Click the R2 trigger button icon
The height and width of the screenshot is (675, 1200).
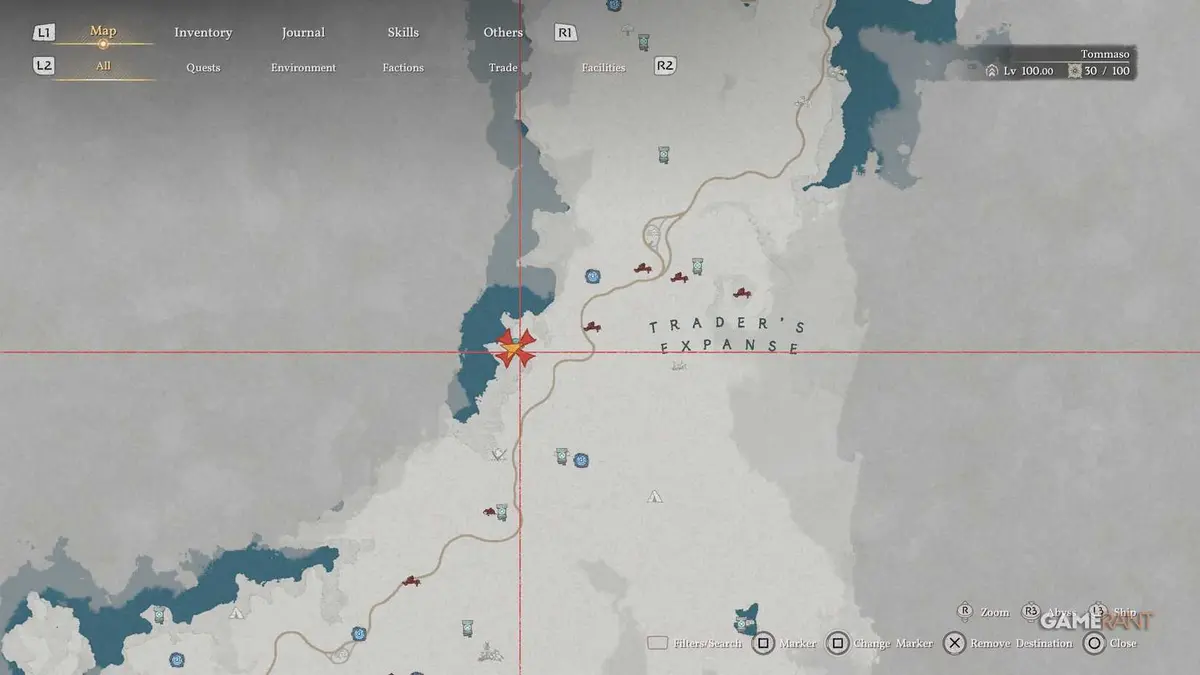665,66
